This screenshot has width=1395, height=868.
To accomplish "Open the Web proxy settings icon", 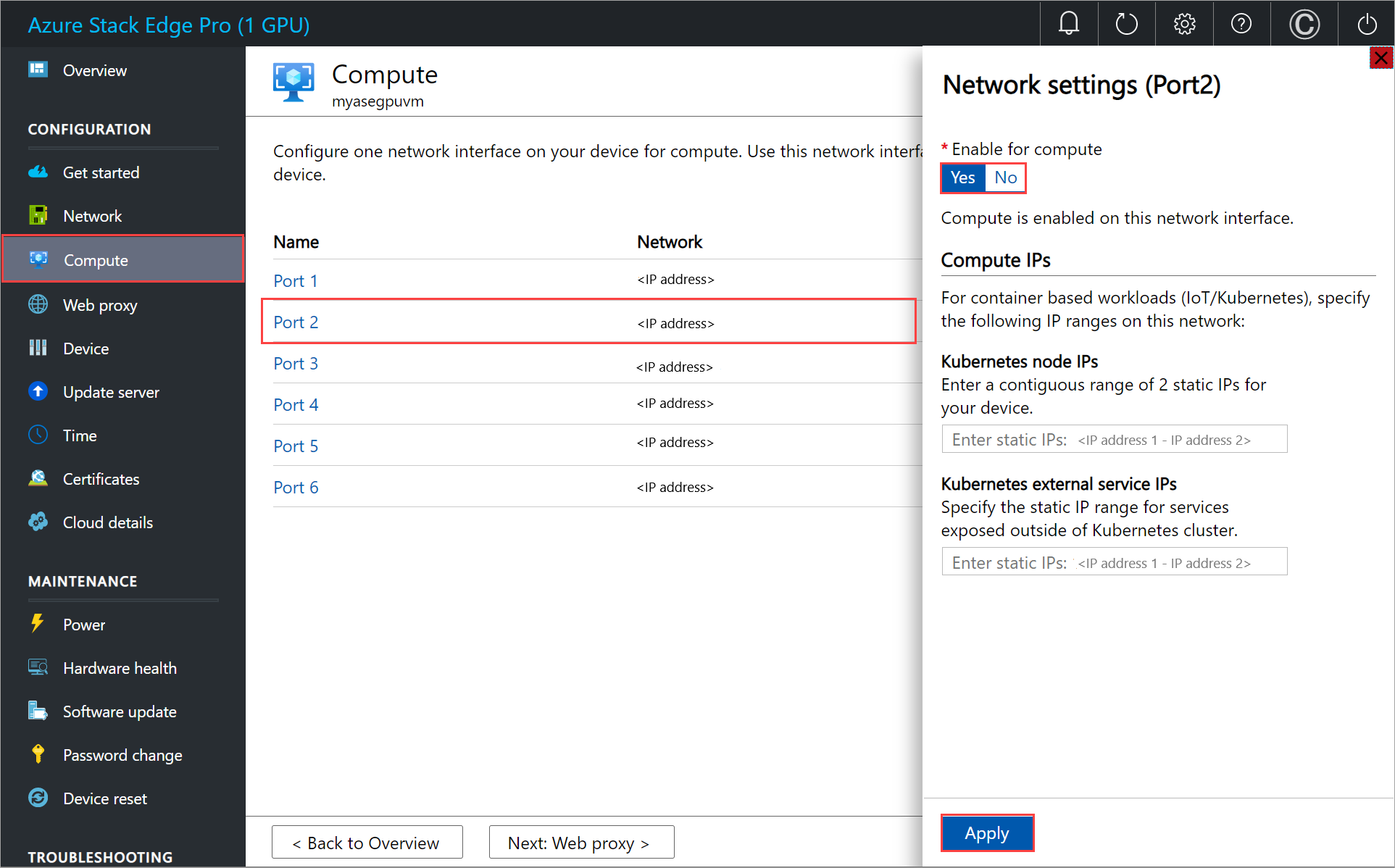I will (38, 304).
